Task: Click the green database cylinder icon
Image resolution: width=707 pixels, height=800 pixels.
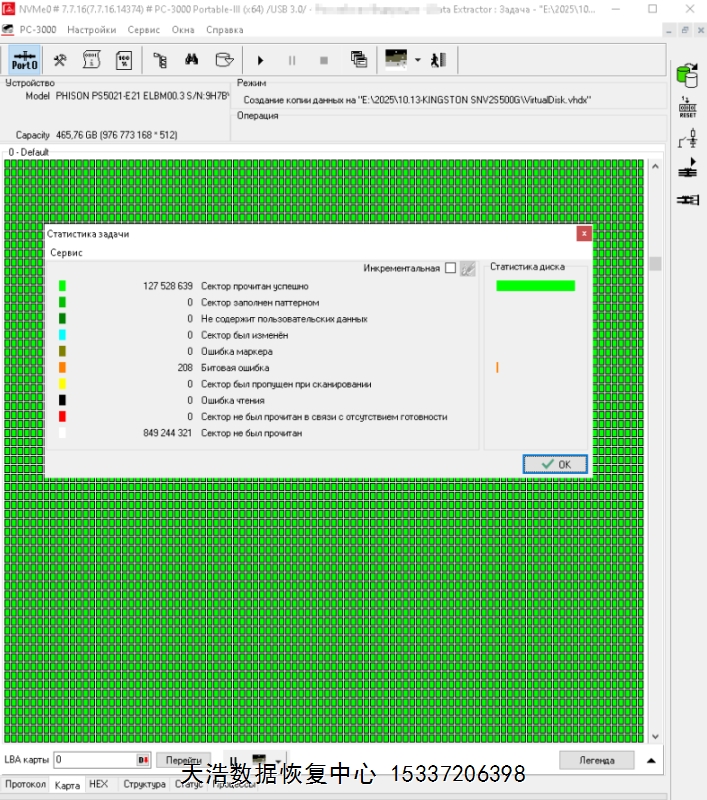Action: pyautogui.click(x=687, y=75)
